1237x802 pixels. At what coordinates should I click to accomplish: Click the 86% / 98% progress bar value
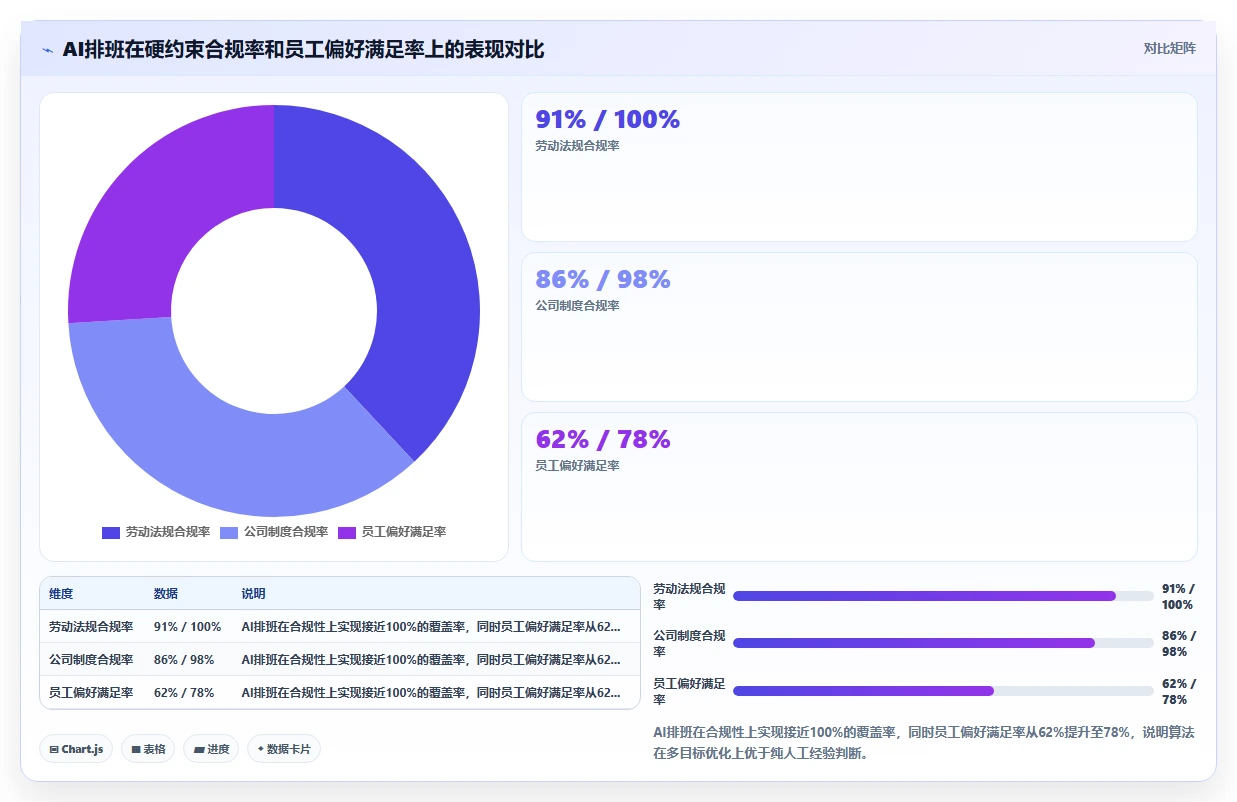1178,643
